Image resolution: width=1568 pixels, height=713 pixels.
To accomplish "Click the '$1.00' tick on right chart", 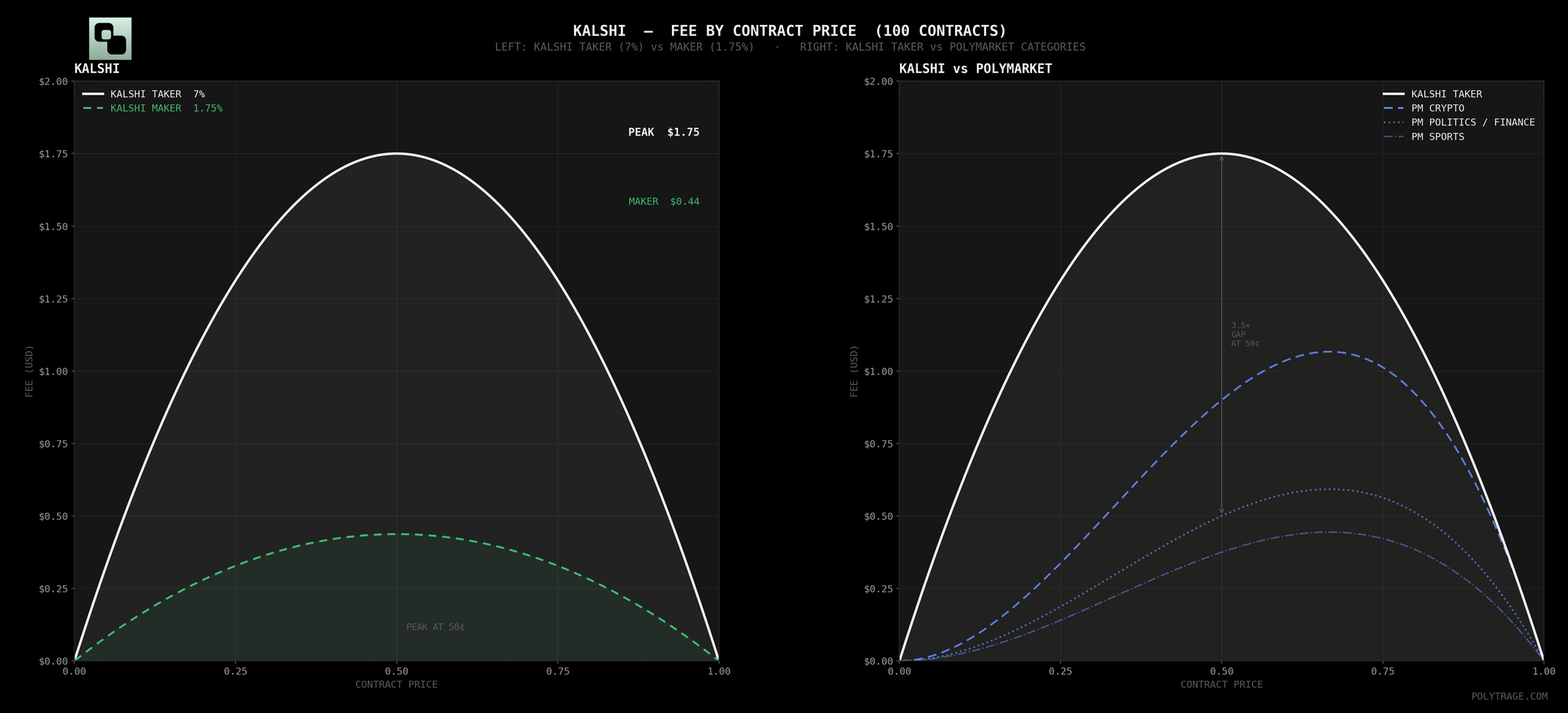I will click(879, 371).
